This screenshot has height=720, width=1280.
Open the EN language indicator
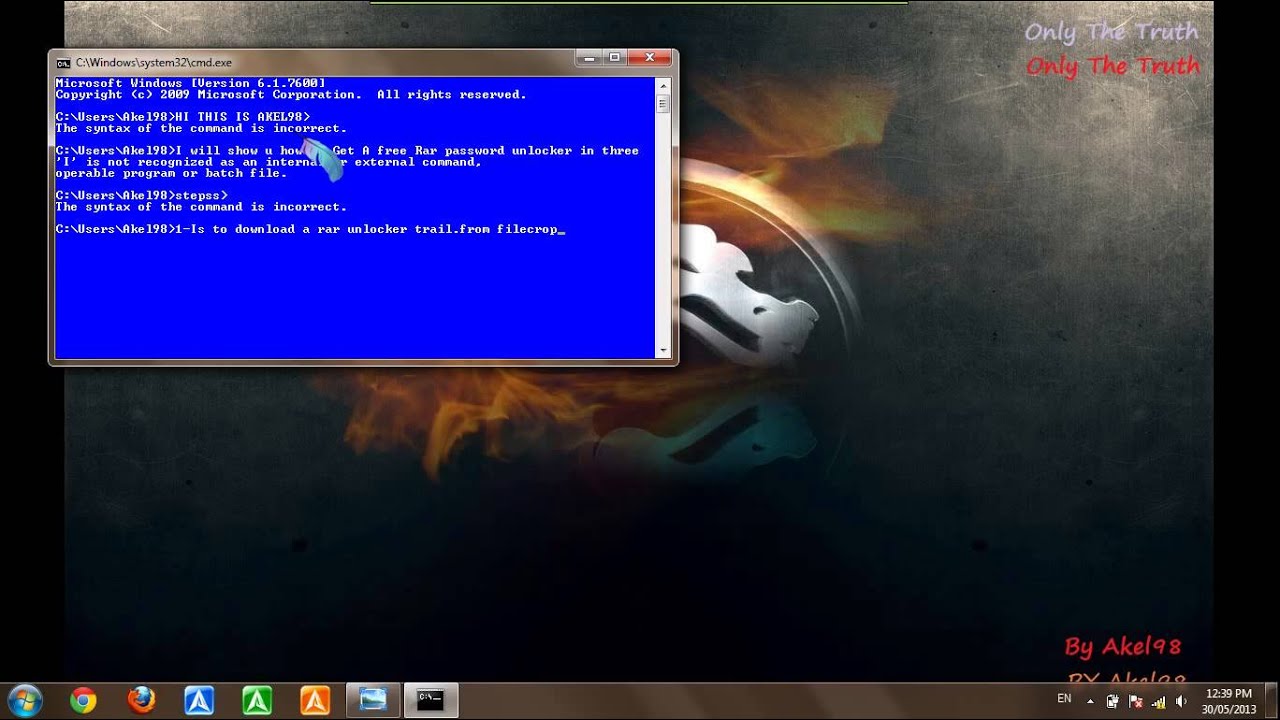pos(1064,698)
